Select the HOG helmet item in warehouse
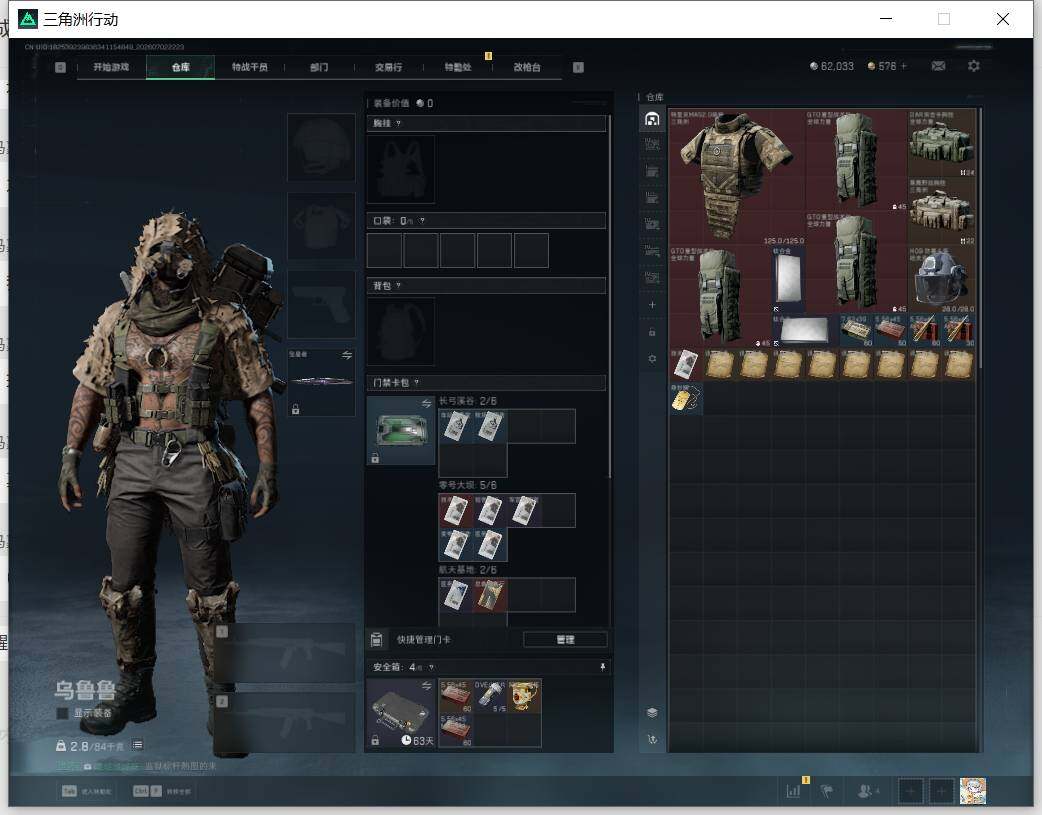 (941, 279)
